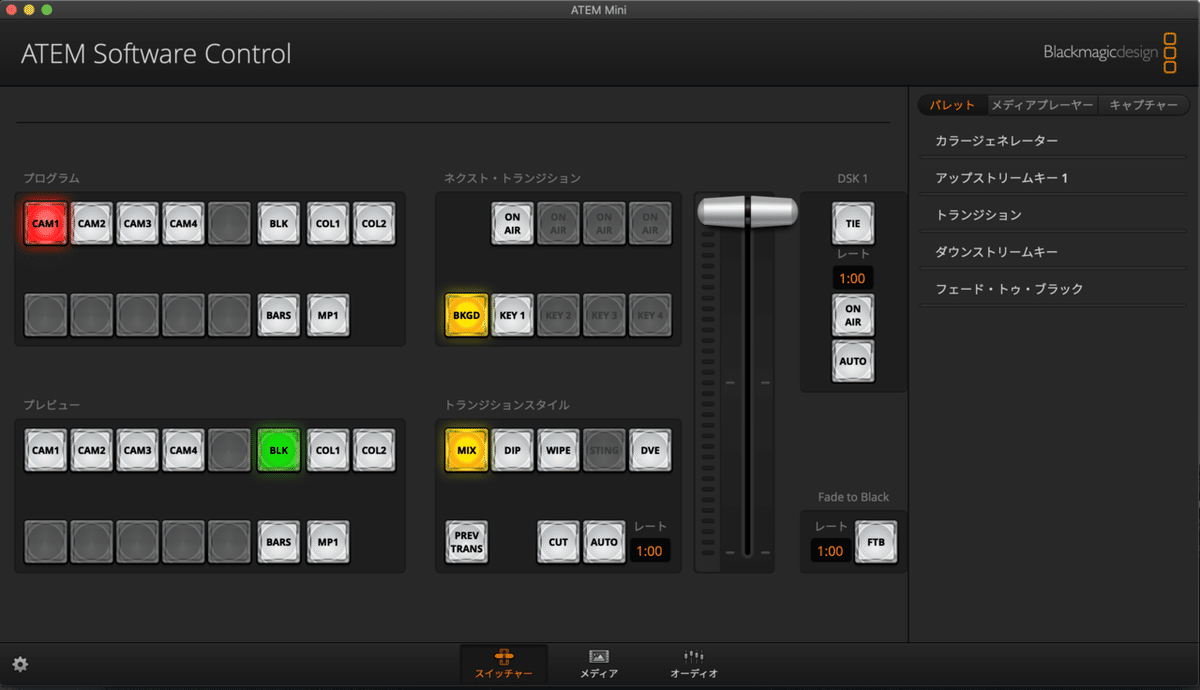Click the Blackmagicdesign logo
The width and height of the screenshot is (1200, 690).
(1110, 53)
